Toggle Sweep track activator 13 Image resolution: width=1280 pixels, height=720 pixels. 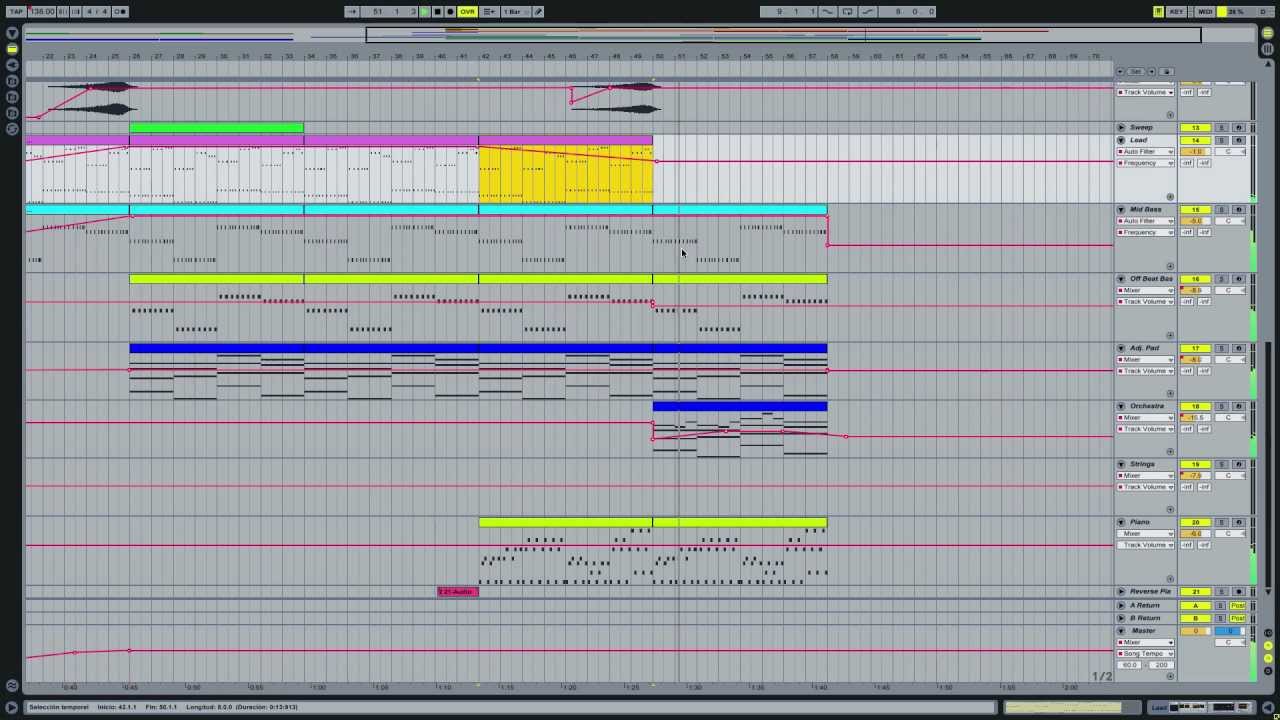pyautogui.click(x=1195, y=128)
